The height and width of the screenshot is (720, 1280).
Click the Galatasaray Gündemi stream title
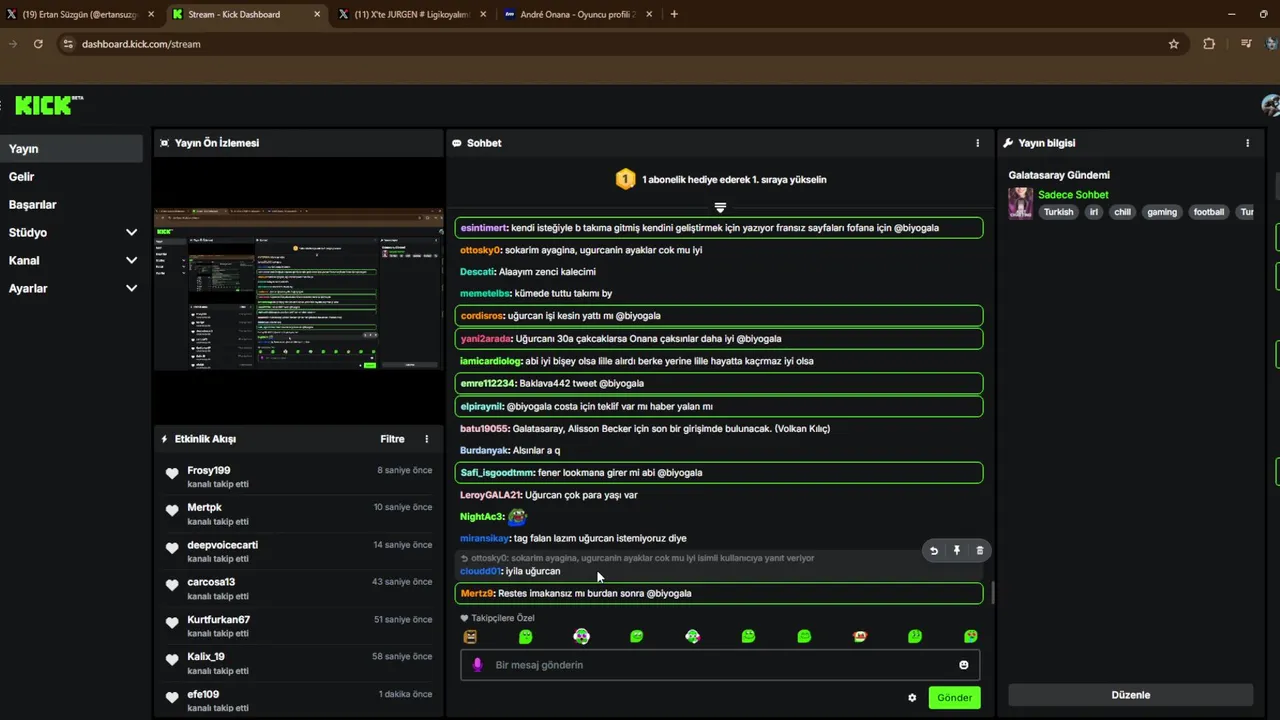click(1059, 175)
